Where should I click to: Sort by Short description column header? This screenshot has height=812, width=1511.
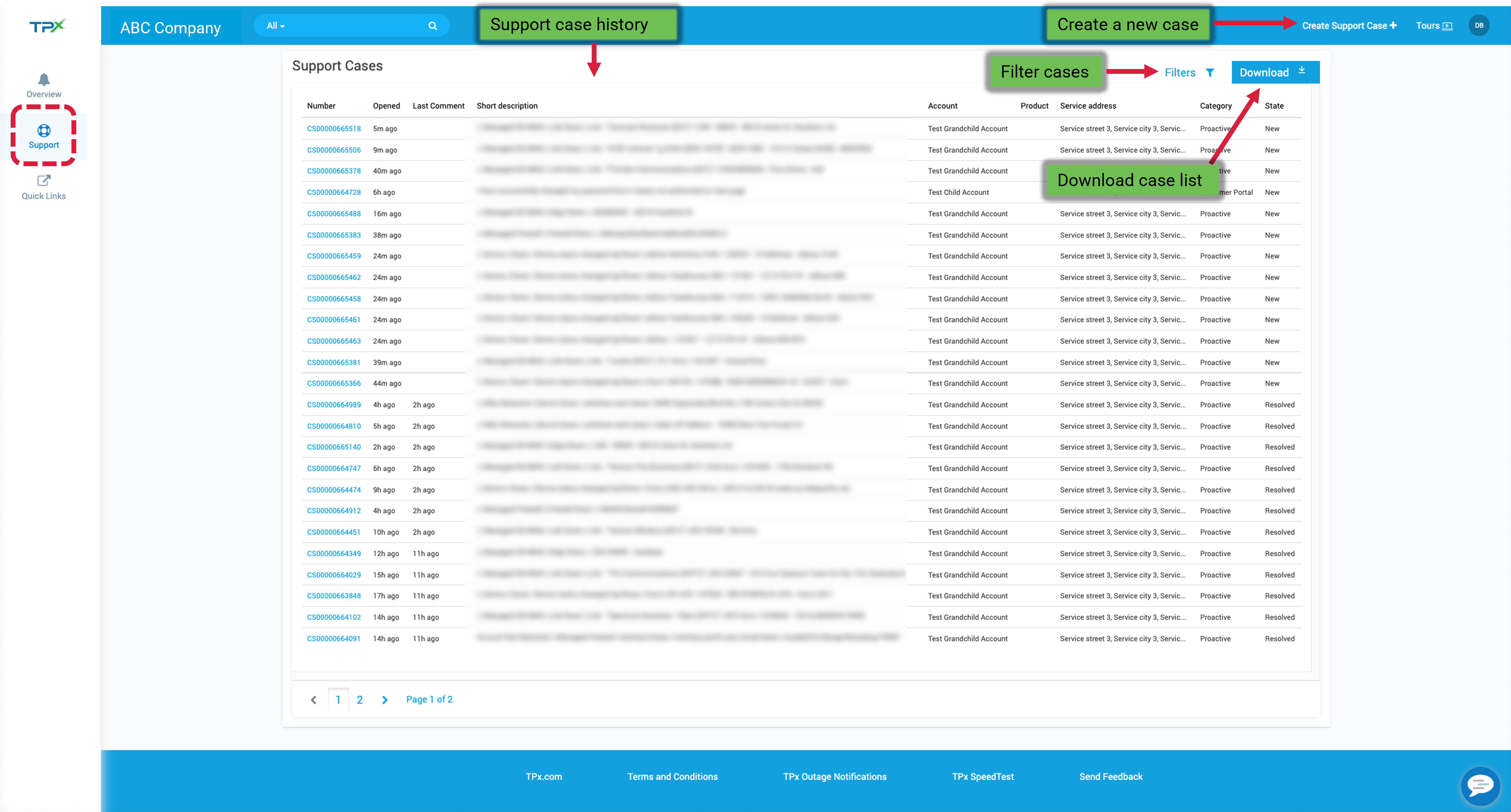[507, 106]
